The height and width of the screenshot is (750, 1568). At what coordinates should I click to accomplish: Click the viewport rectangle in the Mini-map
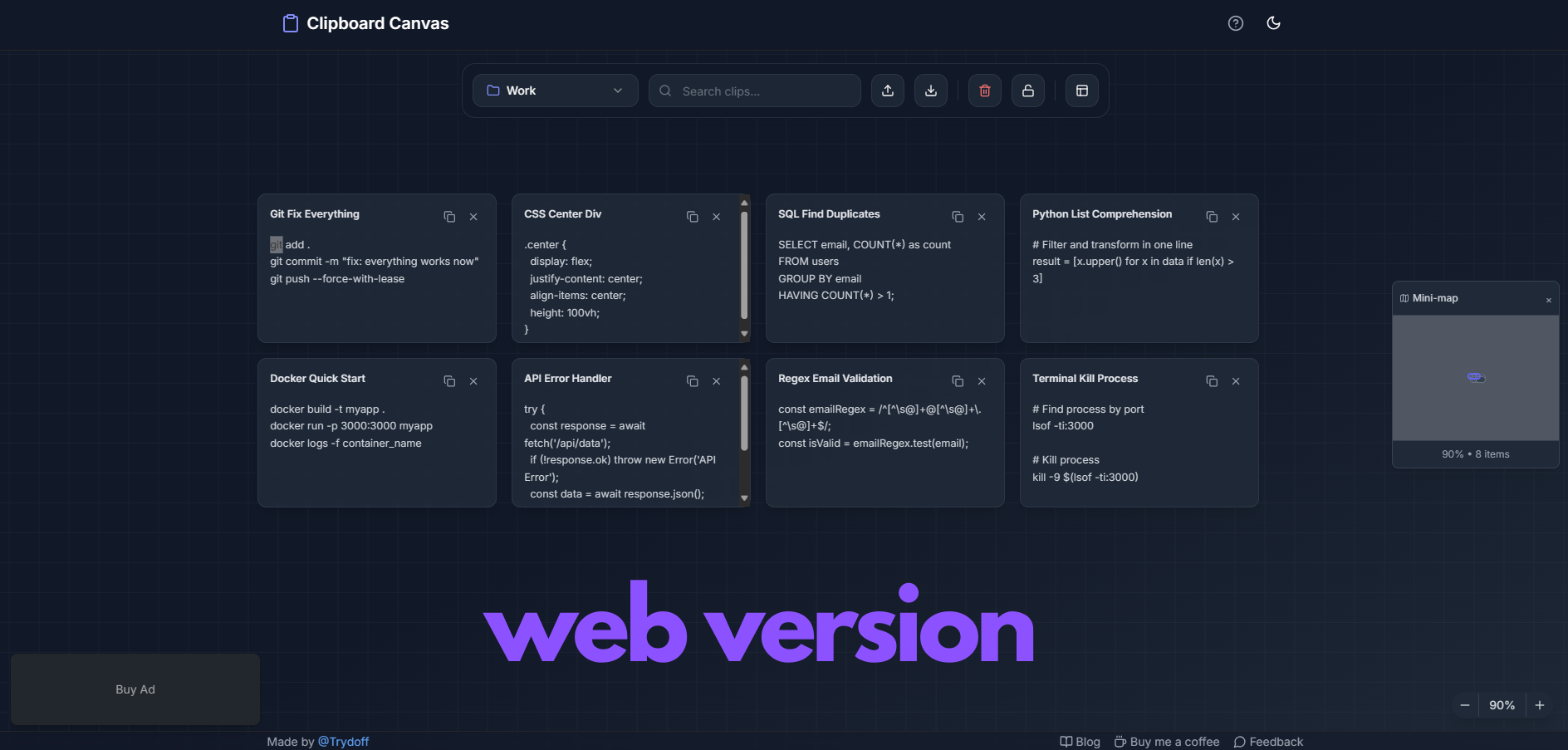coord(1475,377)
